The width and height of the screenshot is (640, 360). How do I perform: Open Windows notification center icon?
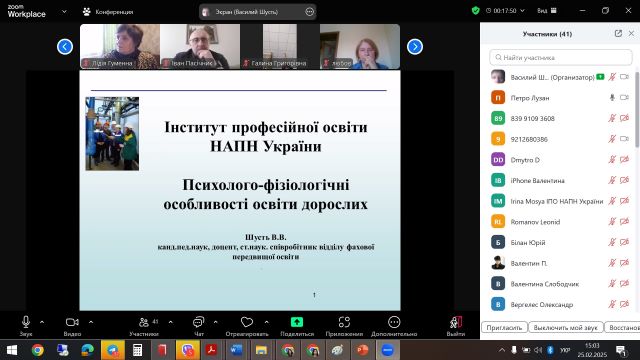[622, 350]
